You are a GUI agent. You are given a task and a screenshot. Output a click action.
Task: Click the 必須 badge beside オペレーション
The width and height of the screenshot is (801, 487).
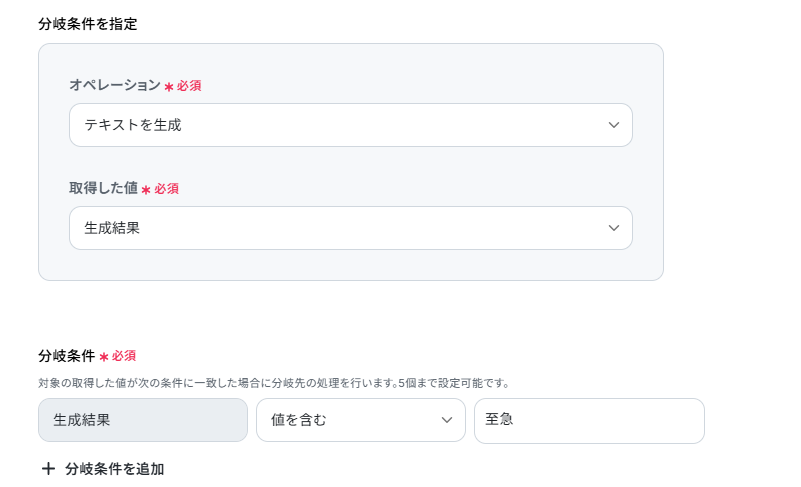tap(189, 86)
